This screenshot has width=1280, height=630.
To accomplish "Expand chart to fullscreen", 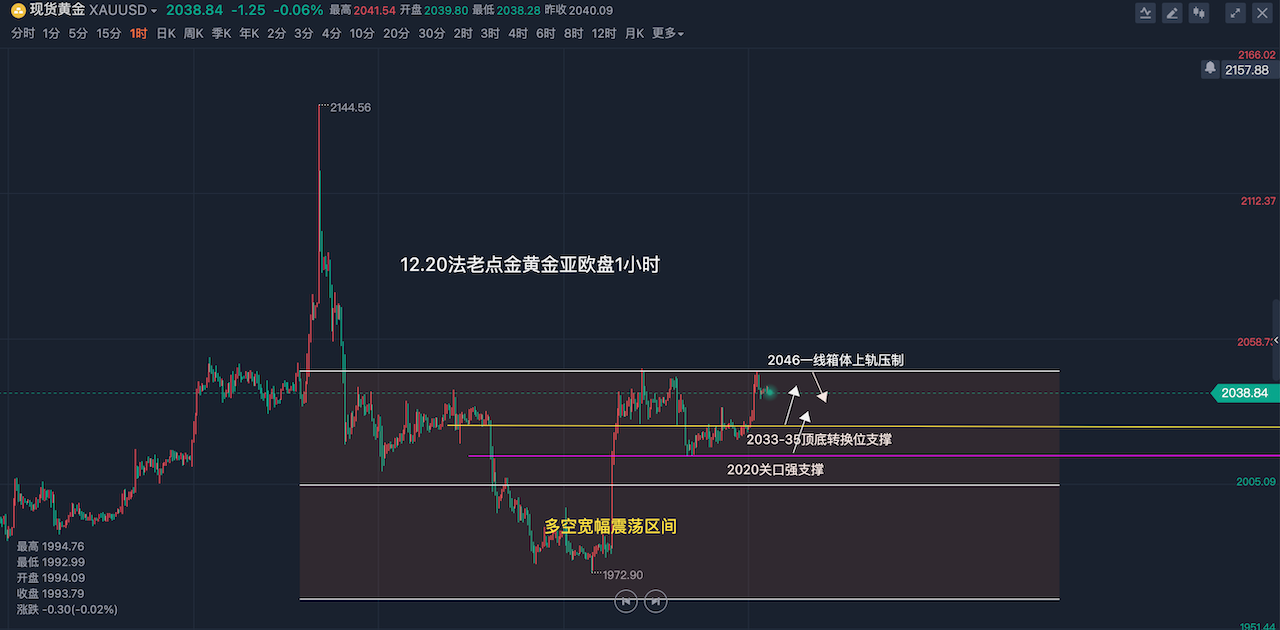I will click(1236, 13).
